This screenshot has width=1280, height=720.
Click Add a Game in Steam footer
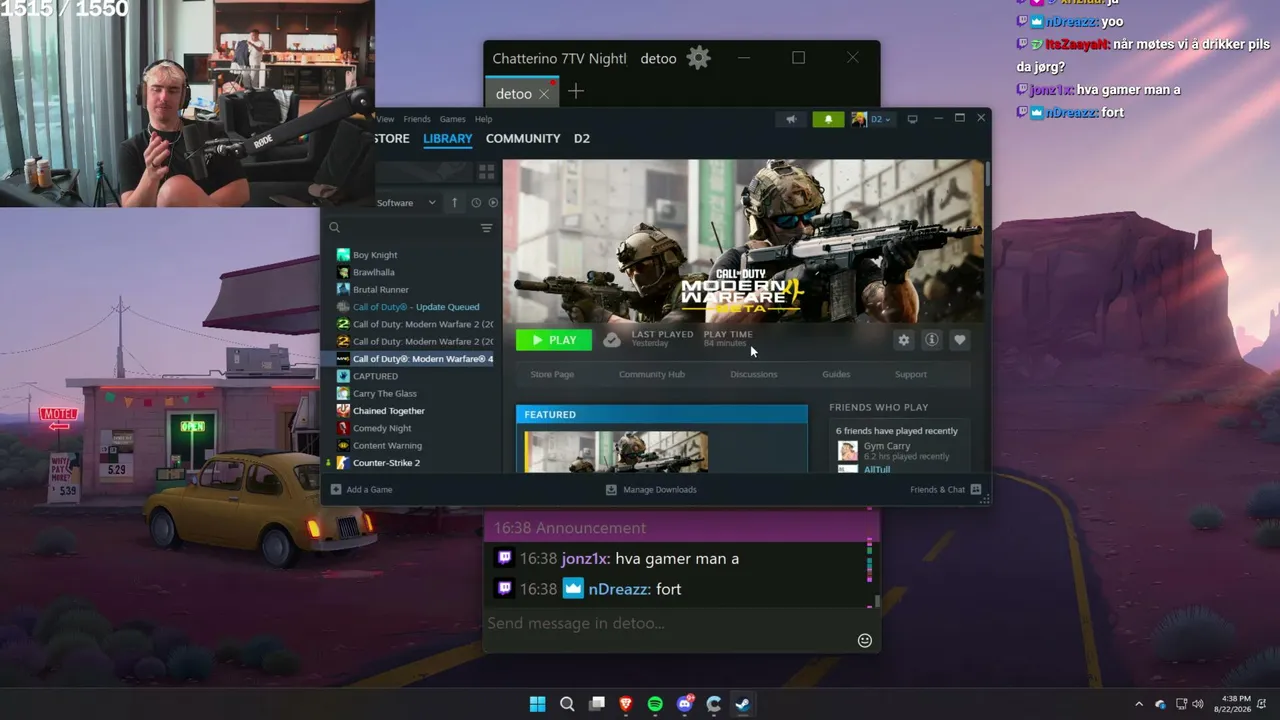[361, 490]
